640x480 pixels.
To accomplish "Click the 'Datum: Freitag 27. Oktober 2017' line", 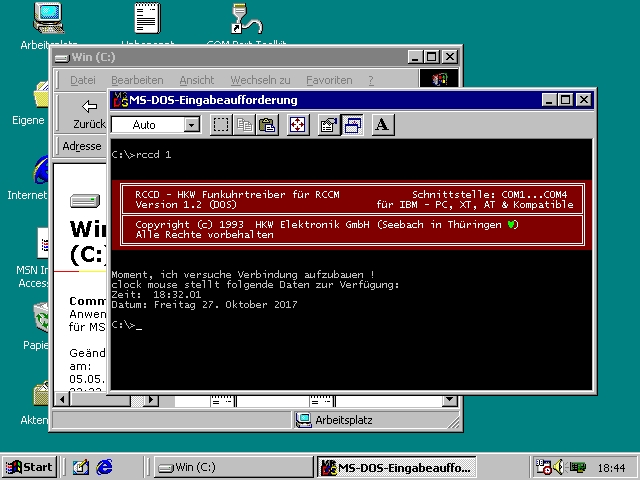I will (204, 305).
